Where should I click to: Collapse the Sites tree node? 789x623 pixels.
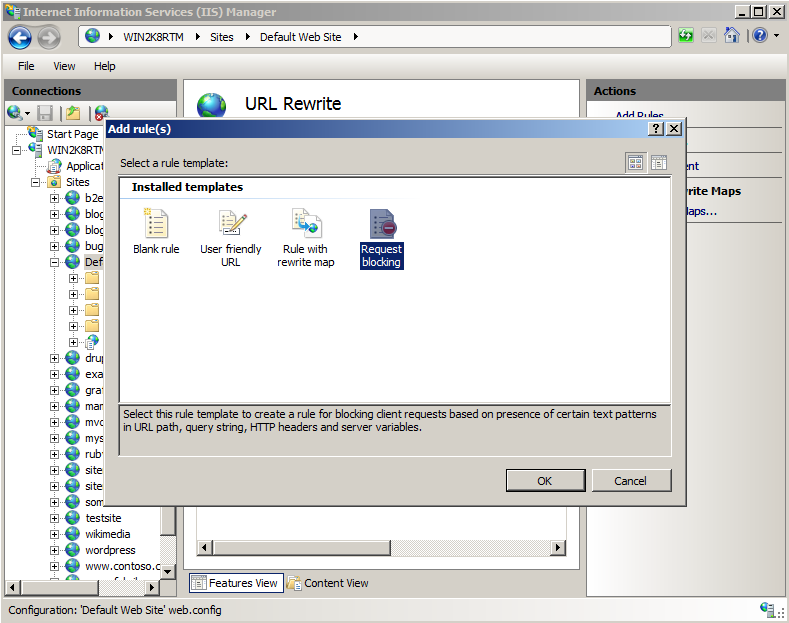(36, 182)
